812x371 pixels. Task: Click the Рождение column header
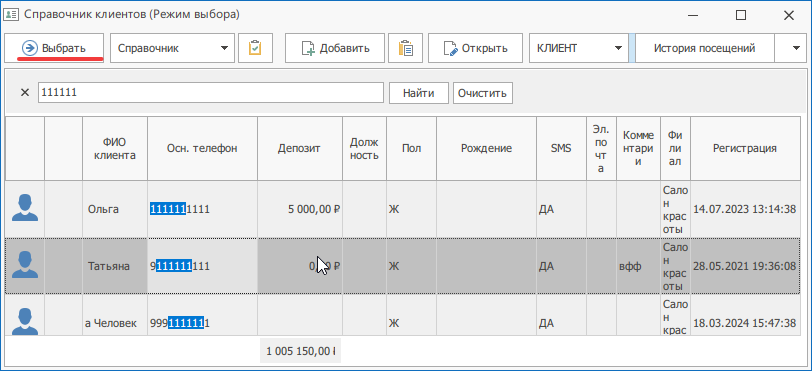pos(486,148)
